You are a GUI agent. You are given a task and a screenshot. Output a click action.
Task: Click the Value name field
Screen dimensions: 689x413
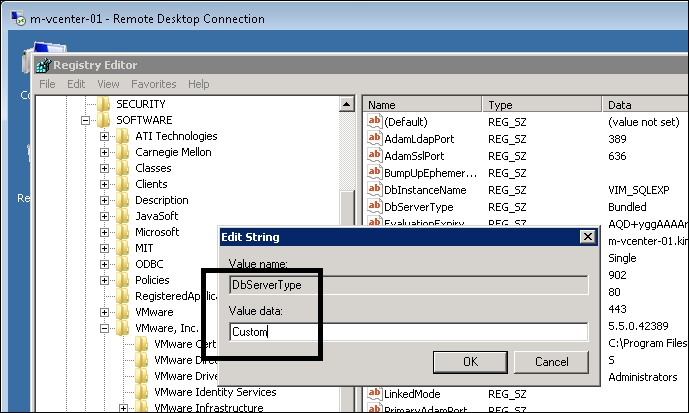(409, 285)
